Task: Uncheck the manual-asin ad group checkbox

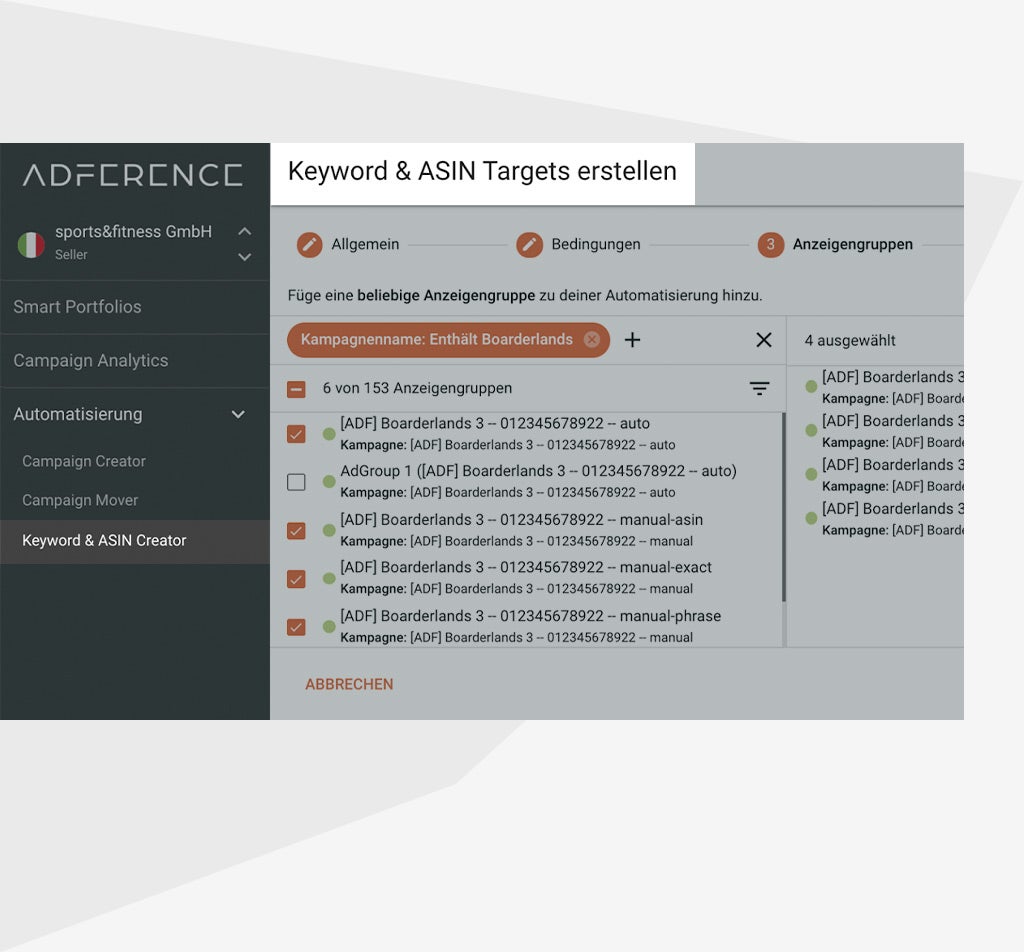Action: coord(296,531)
